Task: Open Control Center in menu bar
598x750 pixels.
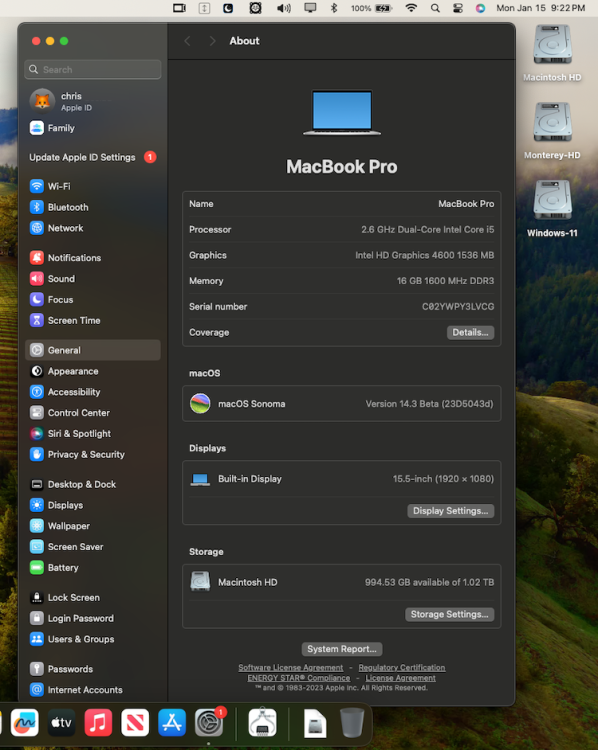Action: [458, 8]
